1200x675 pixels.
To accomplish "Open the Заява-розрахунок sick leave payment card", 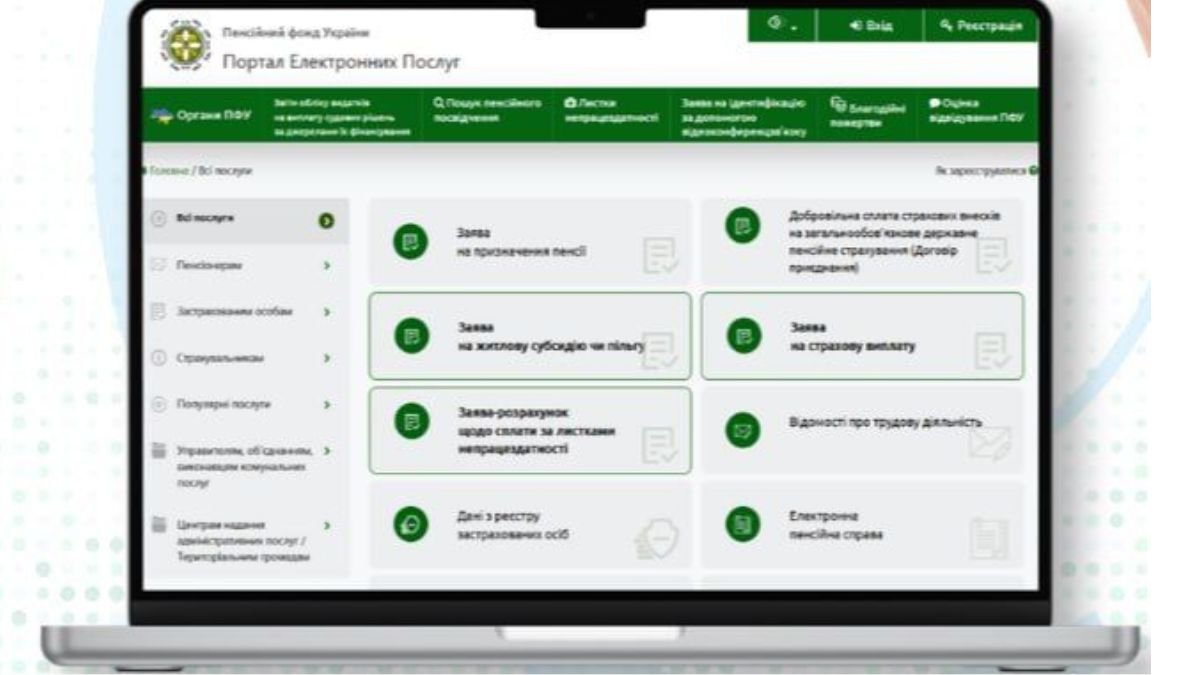I will coord(530,430).
